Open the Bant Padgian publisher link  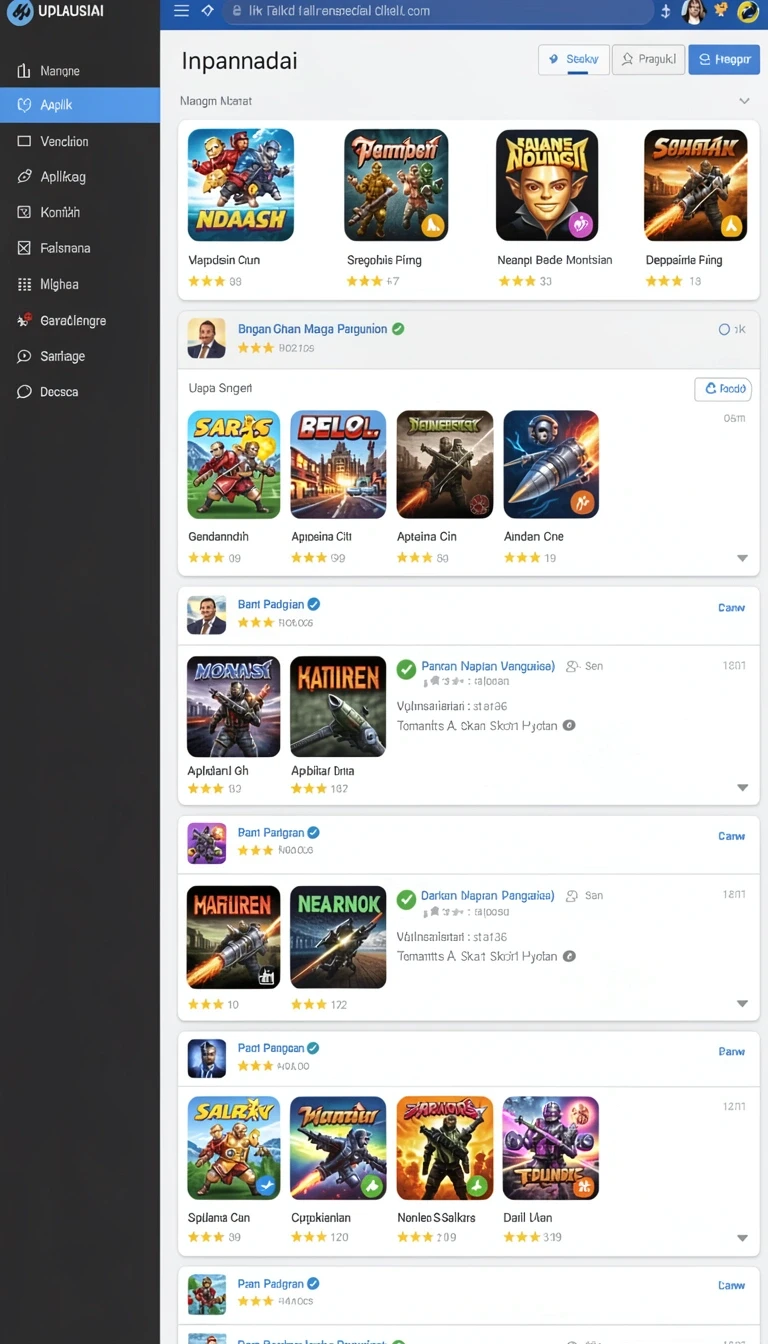(x=271, y=605)
